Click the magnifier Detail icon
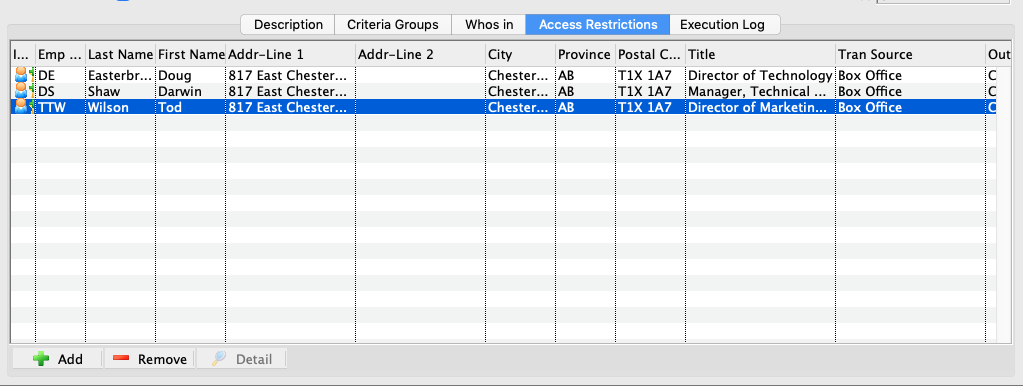This screenshot has height=387, width=1023. 219,359
